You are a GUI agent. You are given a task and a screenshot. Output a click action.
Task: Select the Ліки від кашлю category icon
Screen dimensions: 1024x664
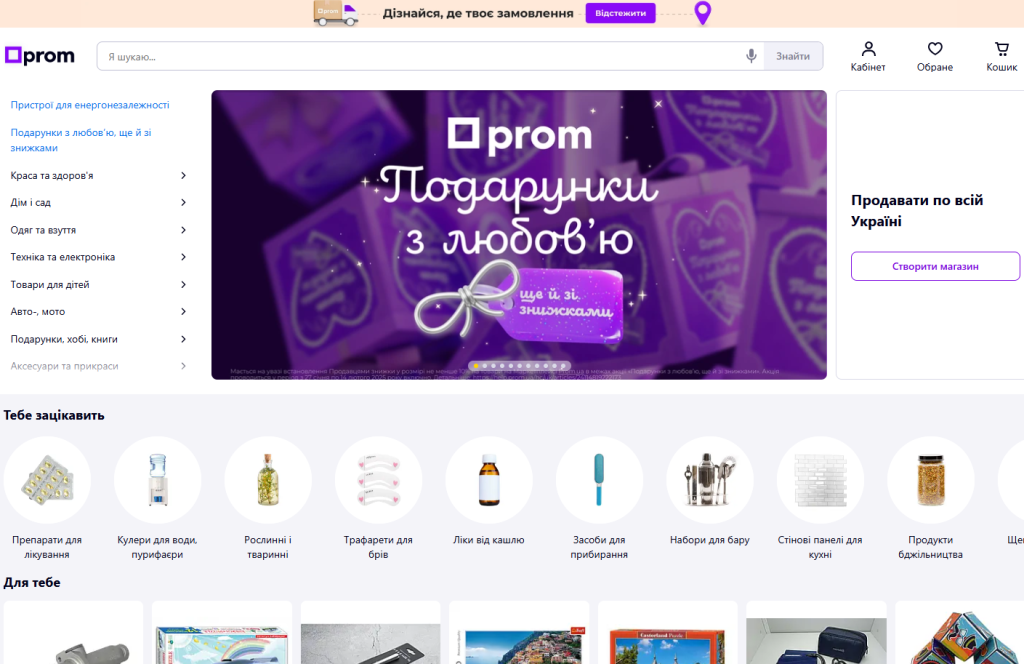pos(488,480)
